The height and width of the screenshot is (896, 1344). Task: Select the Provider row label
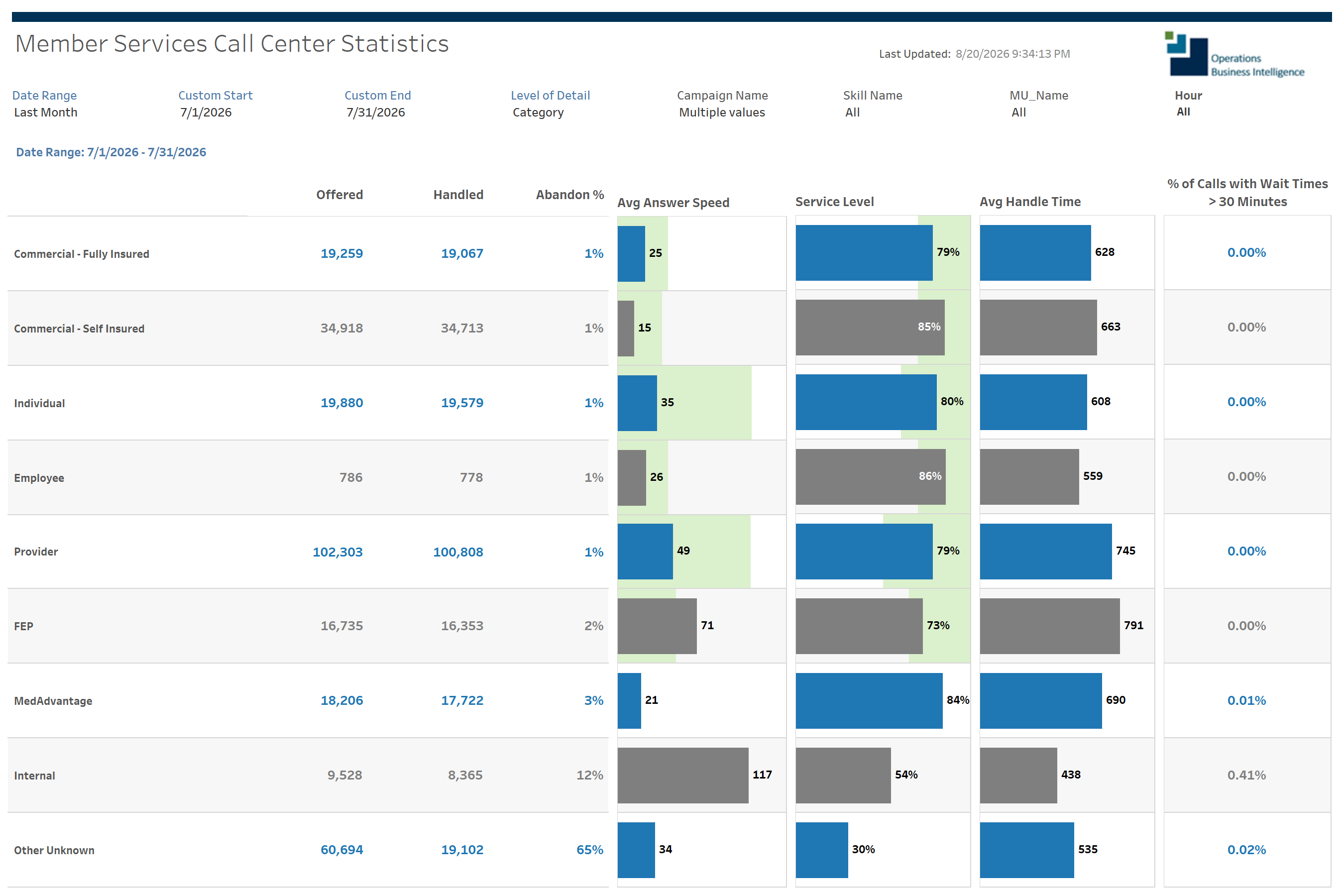coord(36,552)
